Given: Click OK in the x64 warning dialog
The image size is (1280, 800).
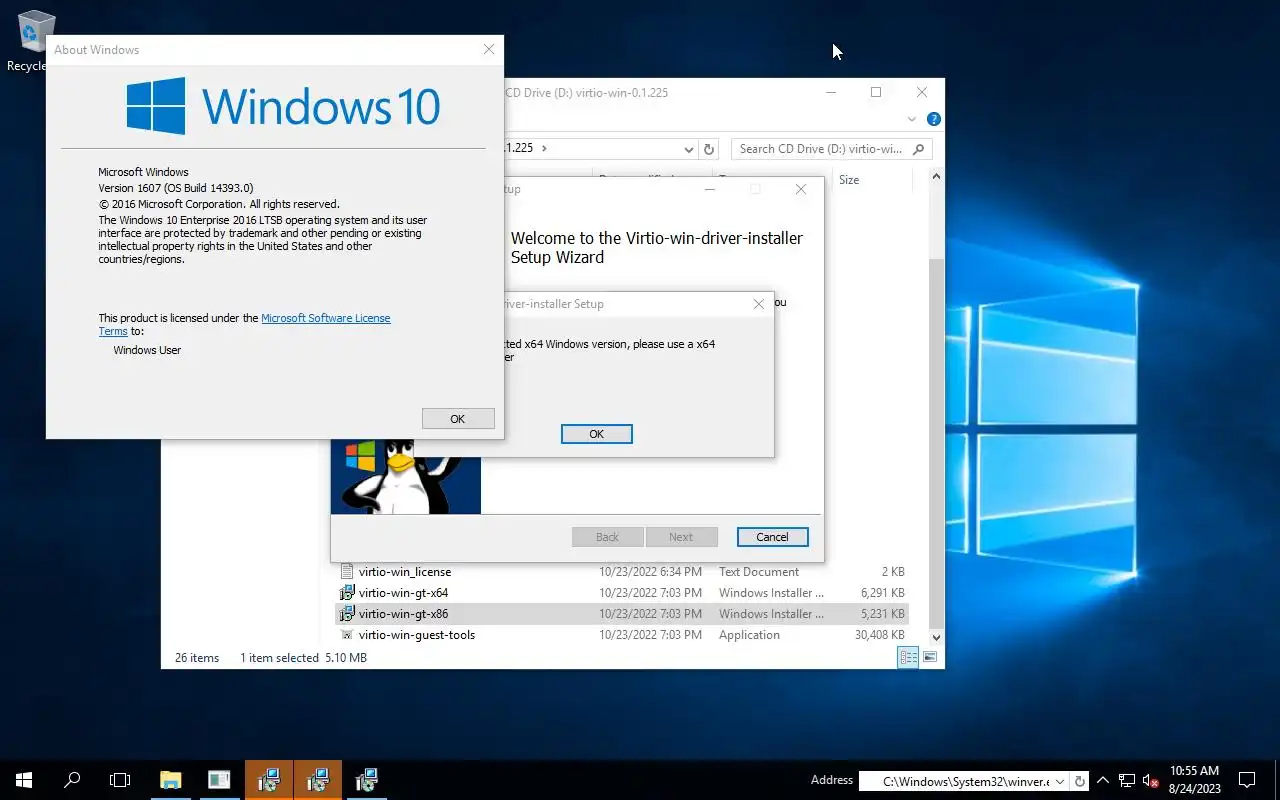Looking at the screenshot, I should (x=597, y=434).
